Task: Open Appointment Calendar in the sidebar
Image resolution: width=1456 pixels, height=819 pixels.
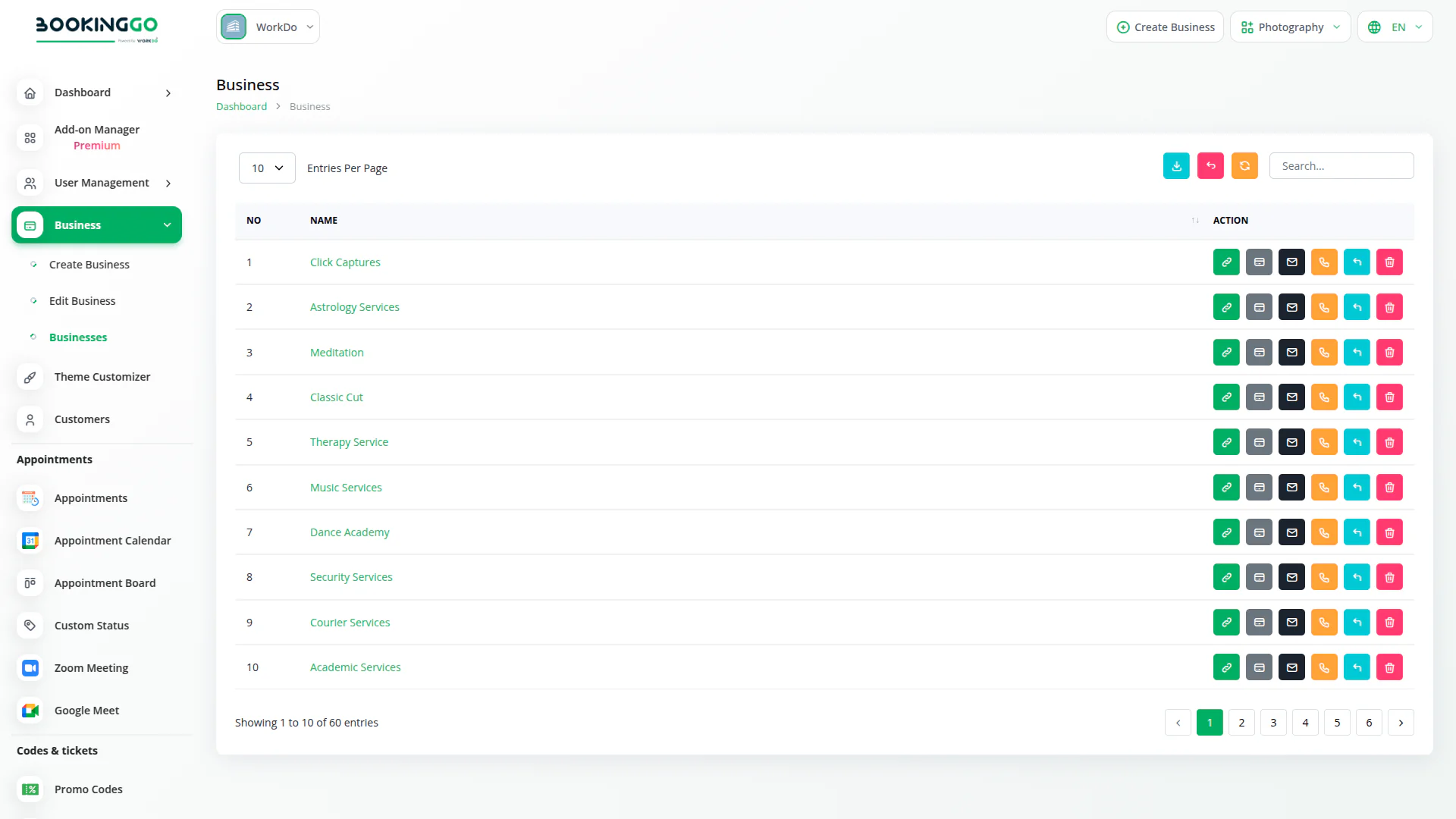Action: (112, 541)
